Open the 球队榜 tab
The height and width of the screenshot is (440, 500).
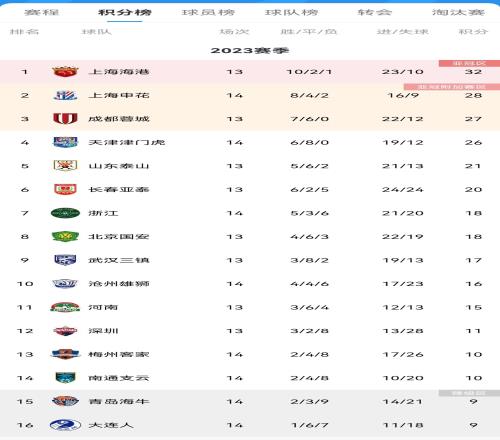291,13
